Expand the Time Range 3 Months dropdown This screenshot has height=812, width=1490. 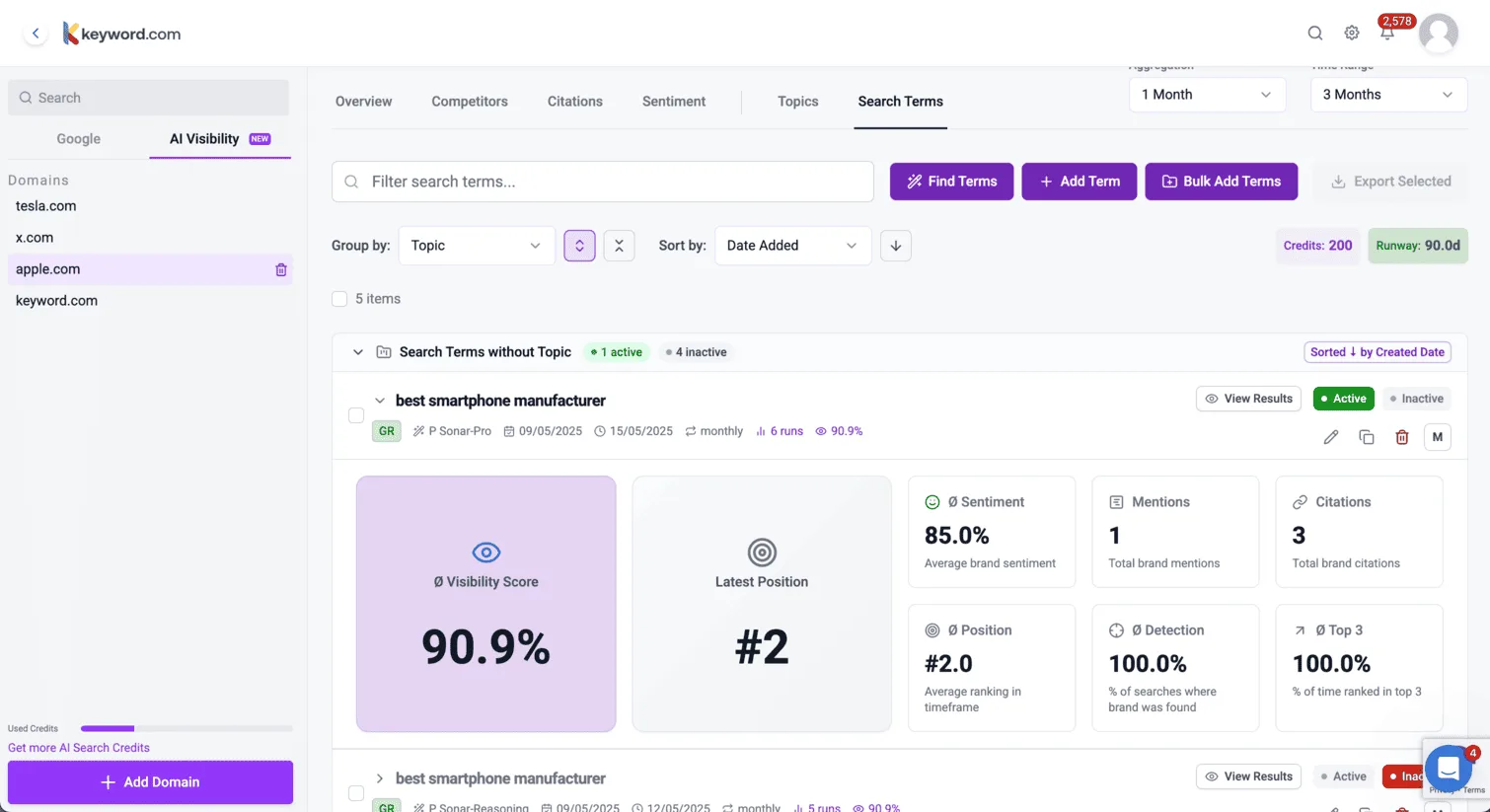point(1388,94)
